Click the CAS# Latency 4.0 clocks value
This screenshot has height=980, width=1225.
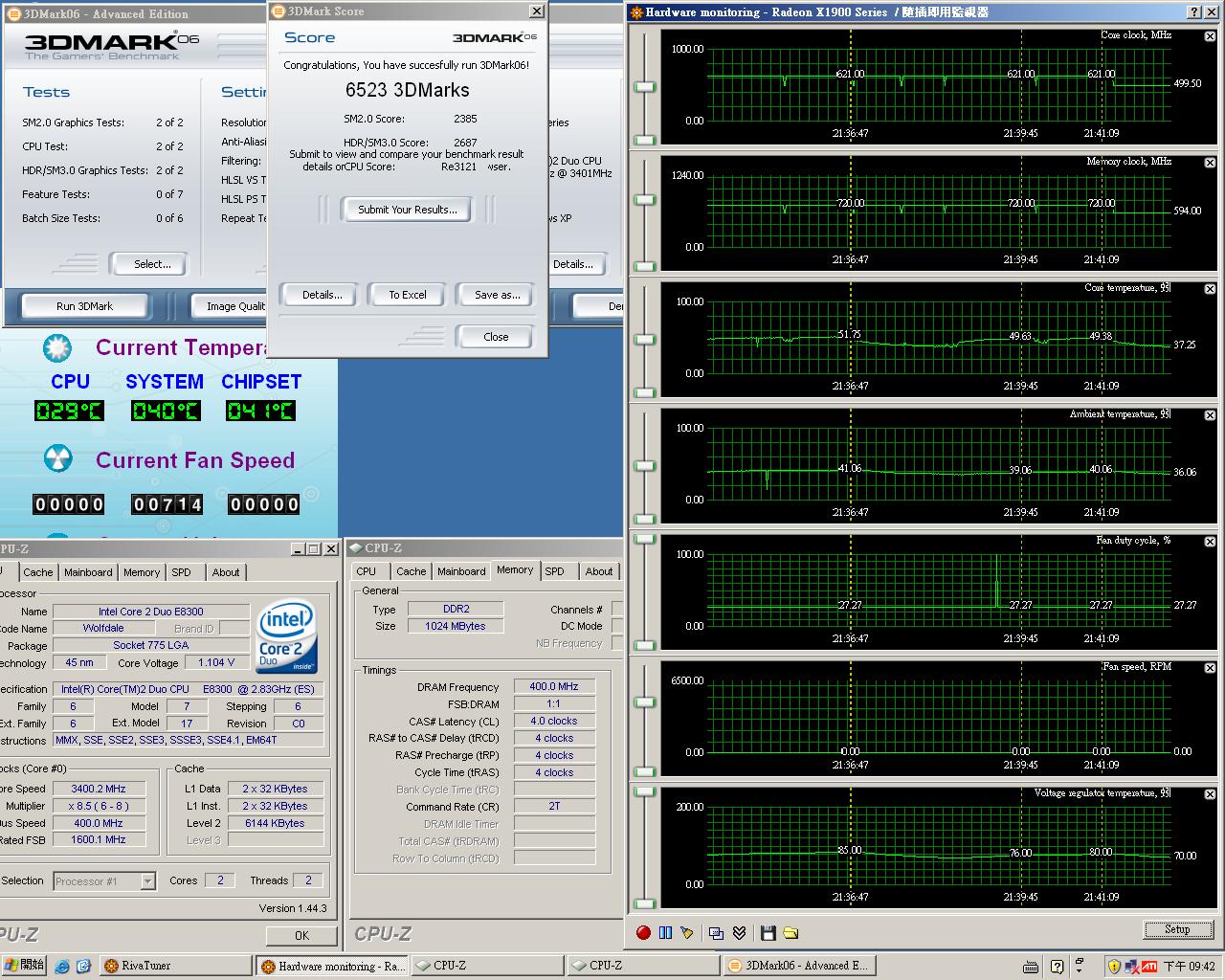click(554, 721)
